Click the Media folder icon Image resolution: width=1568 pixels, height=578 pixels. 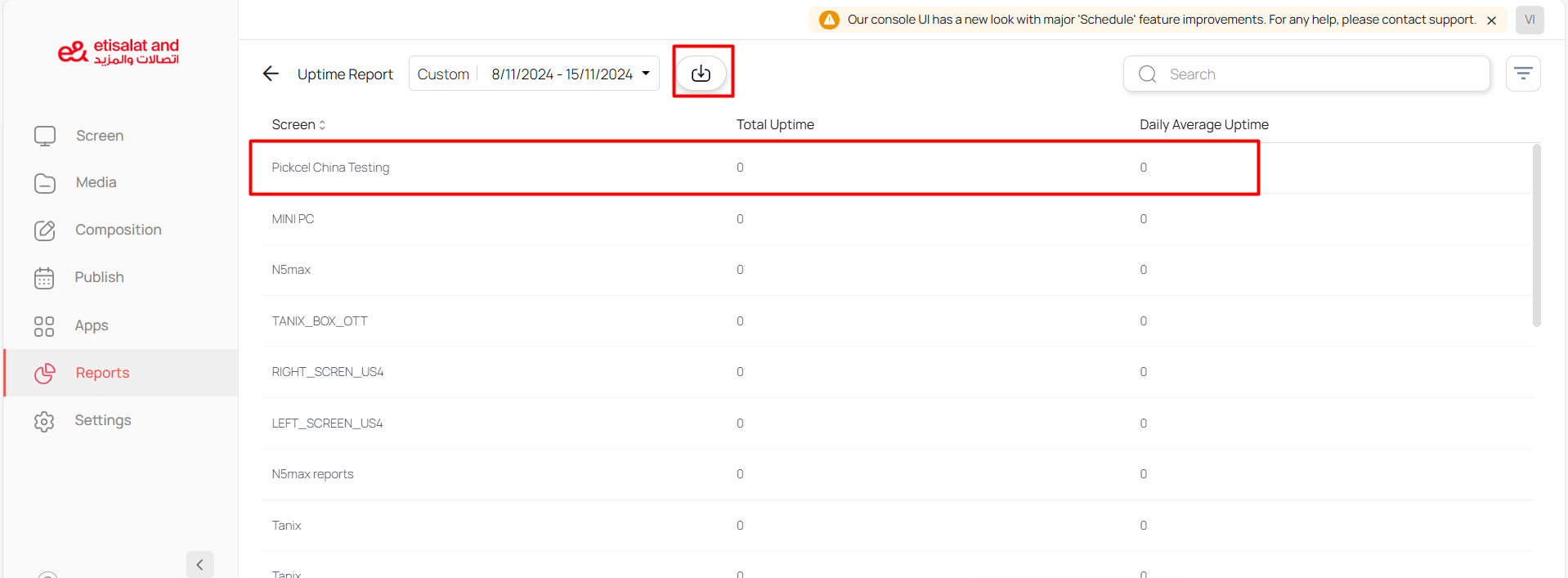click(45, 183)
